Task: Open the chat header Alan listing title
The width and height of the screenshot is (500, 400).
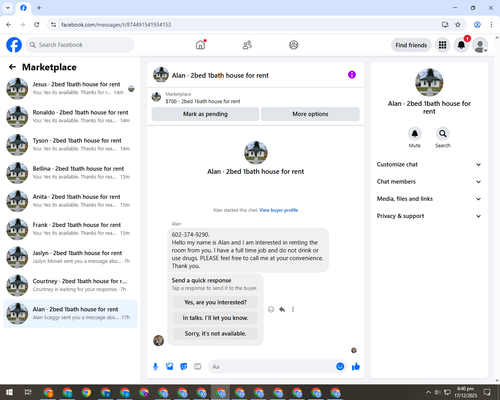Action: (x=220, y=75)
